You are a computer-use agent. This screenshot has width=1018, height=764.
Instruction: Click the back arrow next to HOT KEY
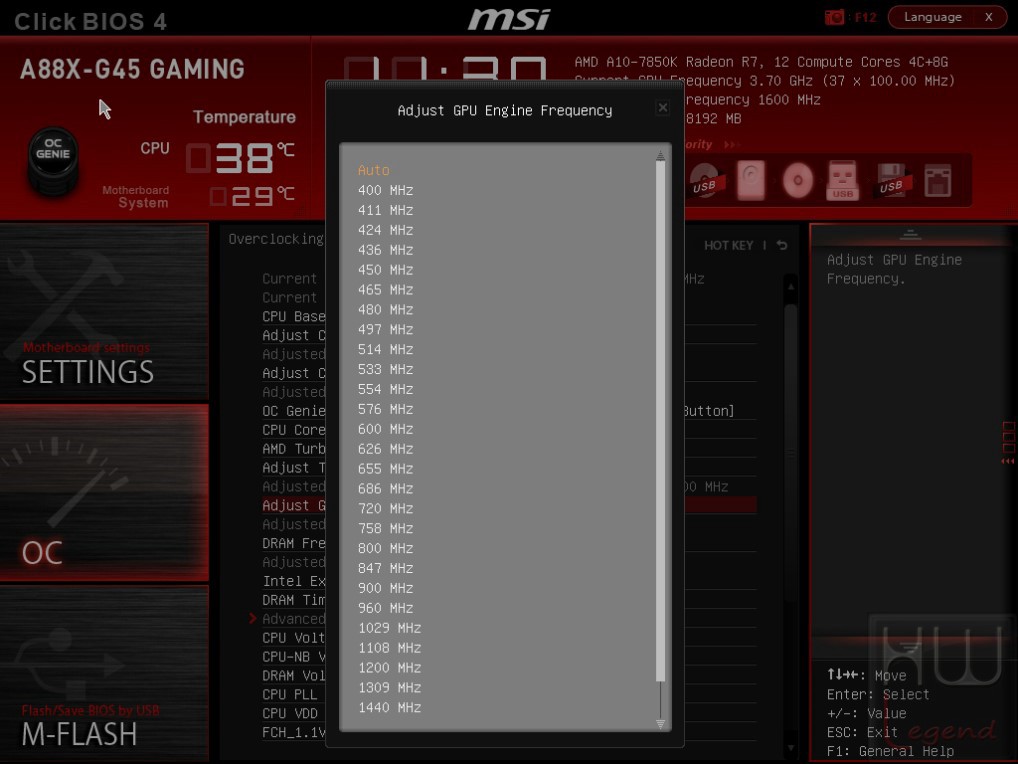782,245
